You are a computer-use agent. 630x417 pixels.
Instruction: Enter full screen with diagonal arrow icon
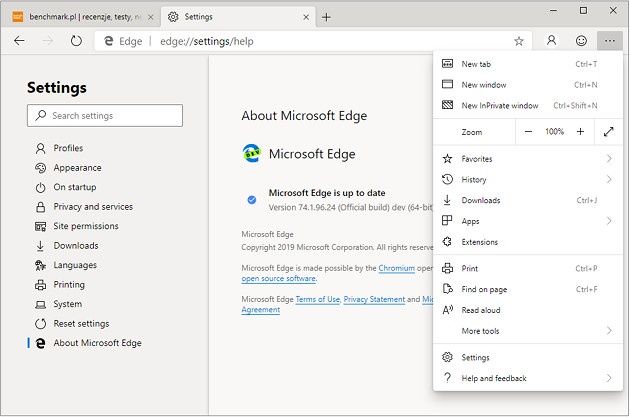(x=608, y=132)
